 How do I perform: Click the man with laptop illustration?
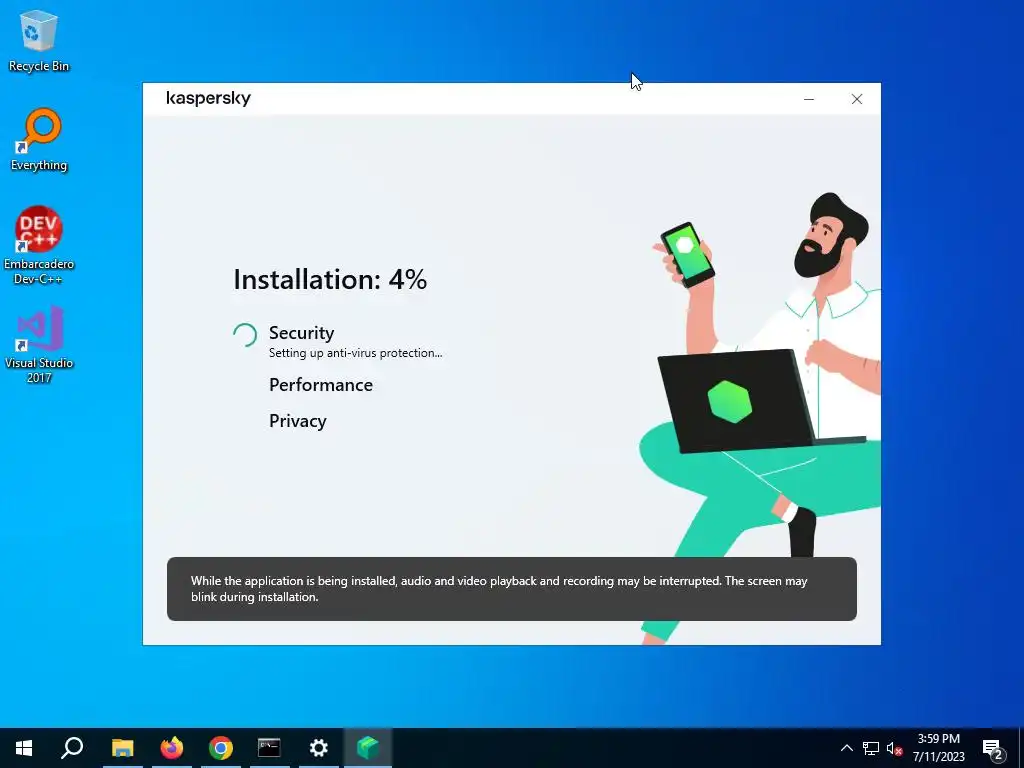761,418
